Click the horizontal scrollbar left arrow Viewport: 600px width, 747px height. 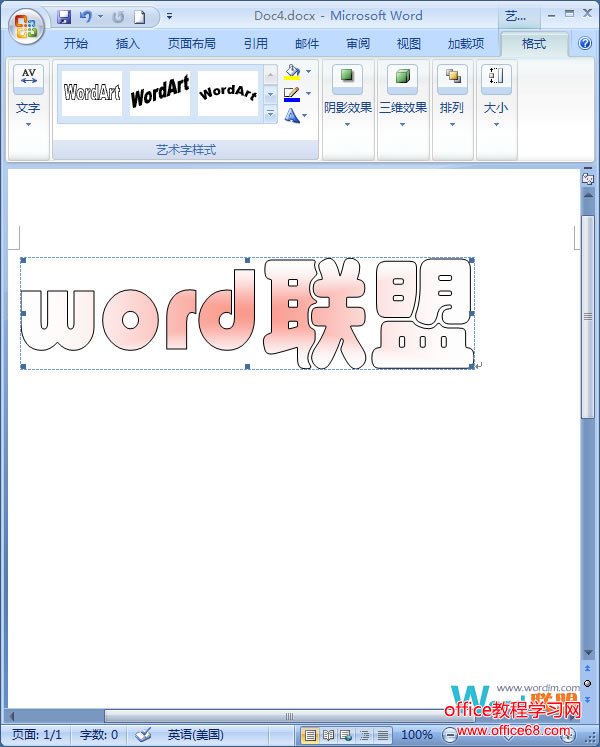click(12, 716)
